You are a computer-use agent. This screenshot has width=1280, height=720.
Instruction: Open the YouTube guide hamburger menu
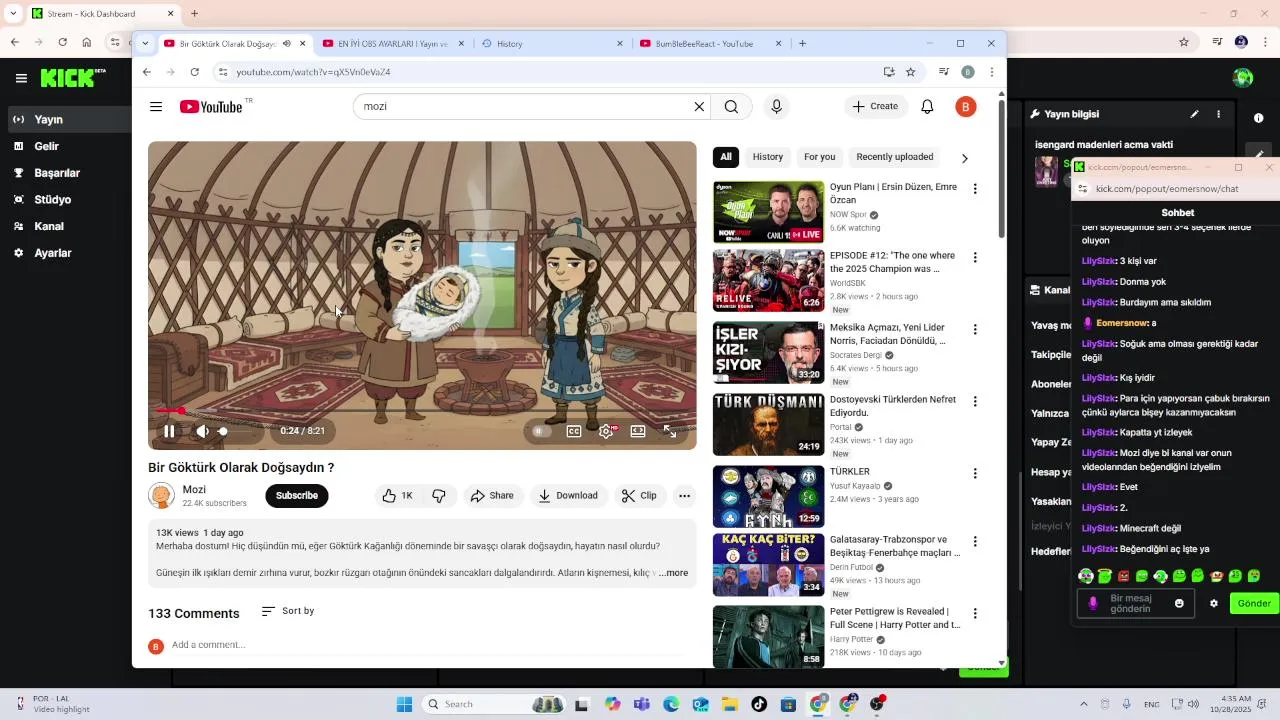156,107
